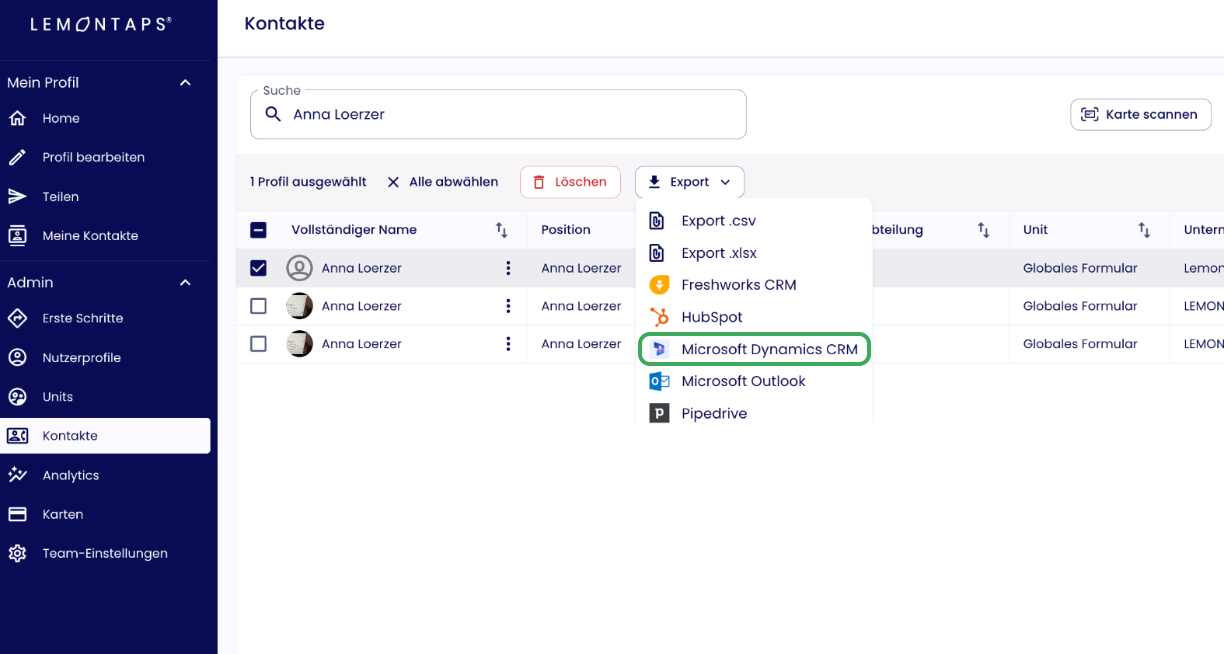Go to Team-Einstellungen page
Screen dimensions: 1224x654
coord(105,553)
